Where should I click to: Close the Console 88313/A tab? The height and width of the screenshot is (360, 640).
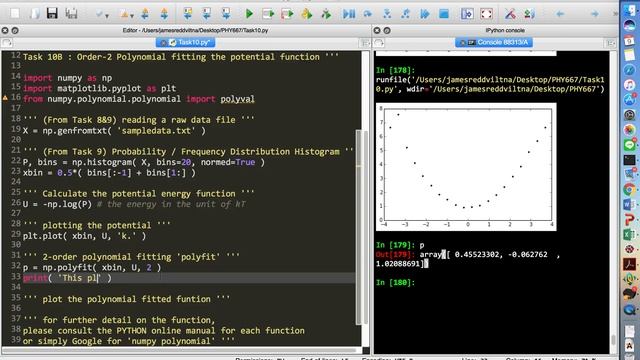(x=462, y=42)
